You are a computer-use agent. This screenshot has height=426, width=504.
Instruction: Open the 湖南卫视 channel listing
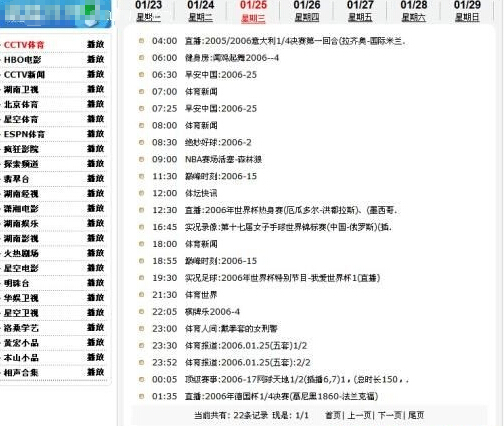(21, 90)
